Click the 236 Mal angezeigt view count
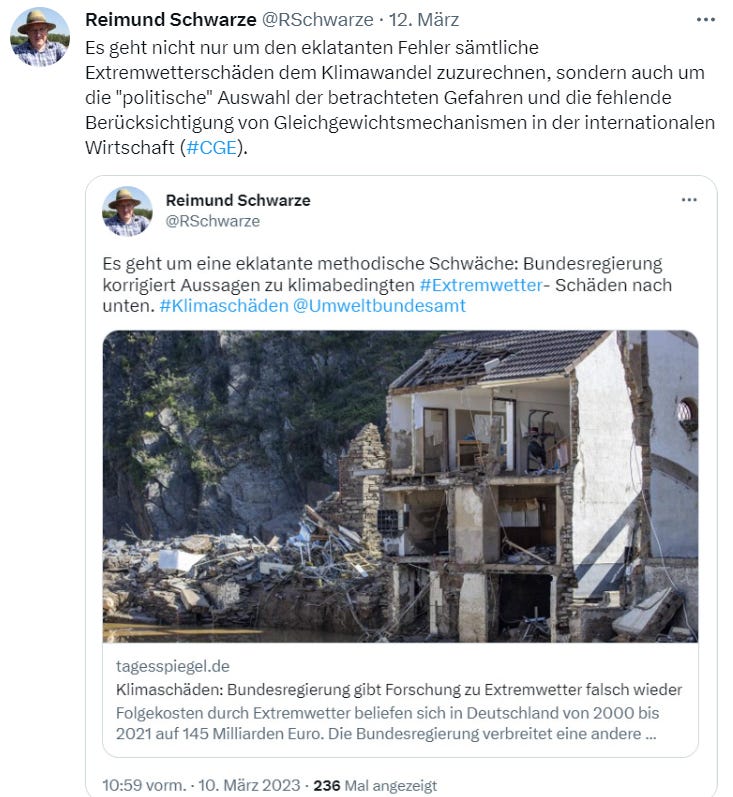Screen dimensions: 733x797 click(375, 785)
